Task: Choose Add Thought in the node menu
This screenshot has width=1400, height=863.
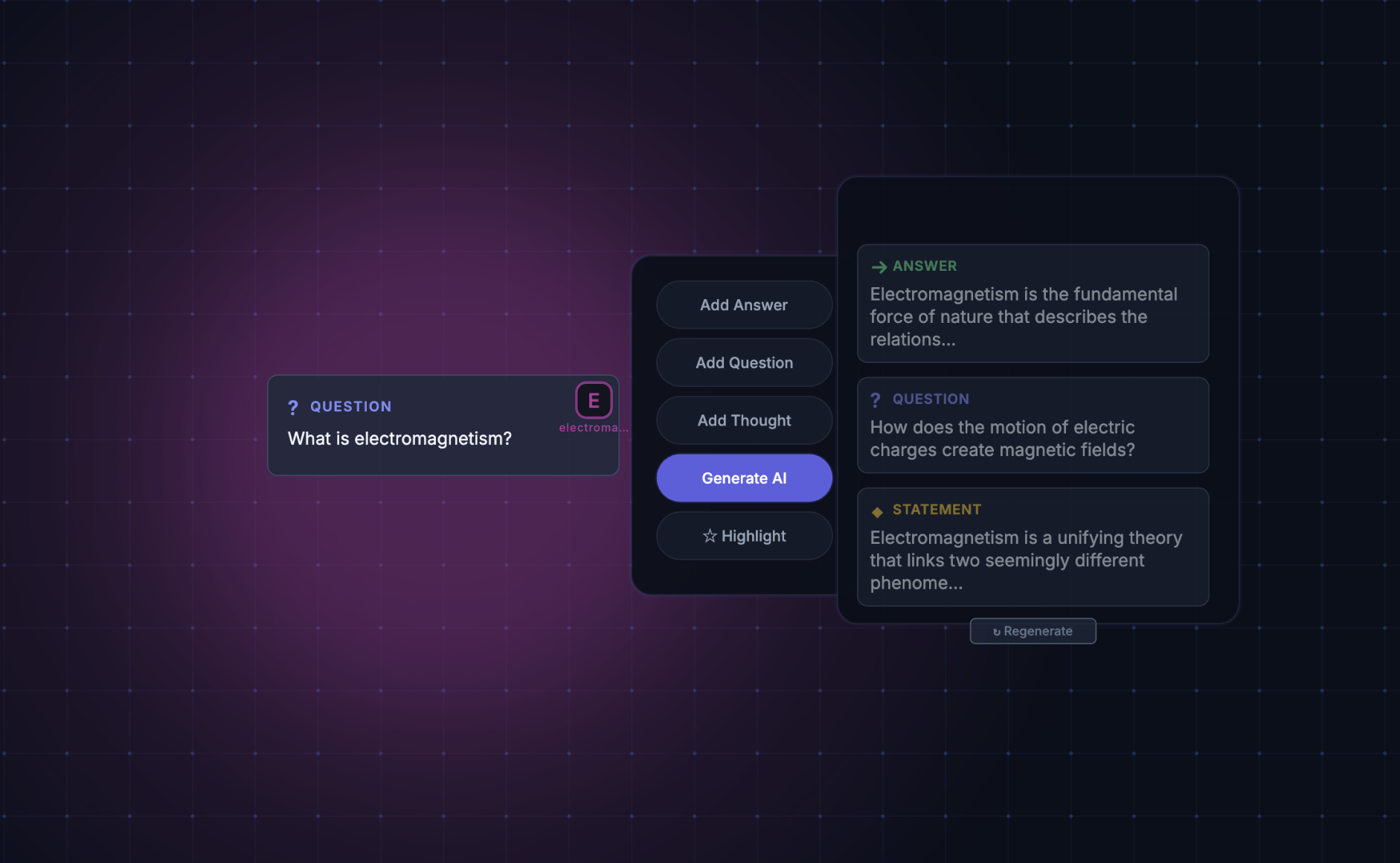Action: (x=744, y=420)
